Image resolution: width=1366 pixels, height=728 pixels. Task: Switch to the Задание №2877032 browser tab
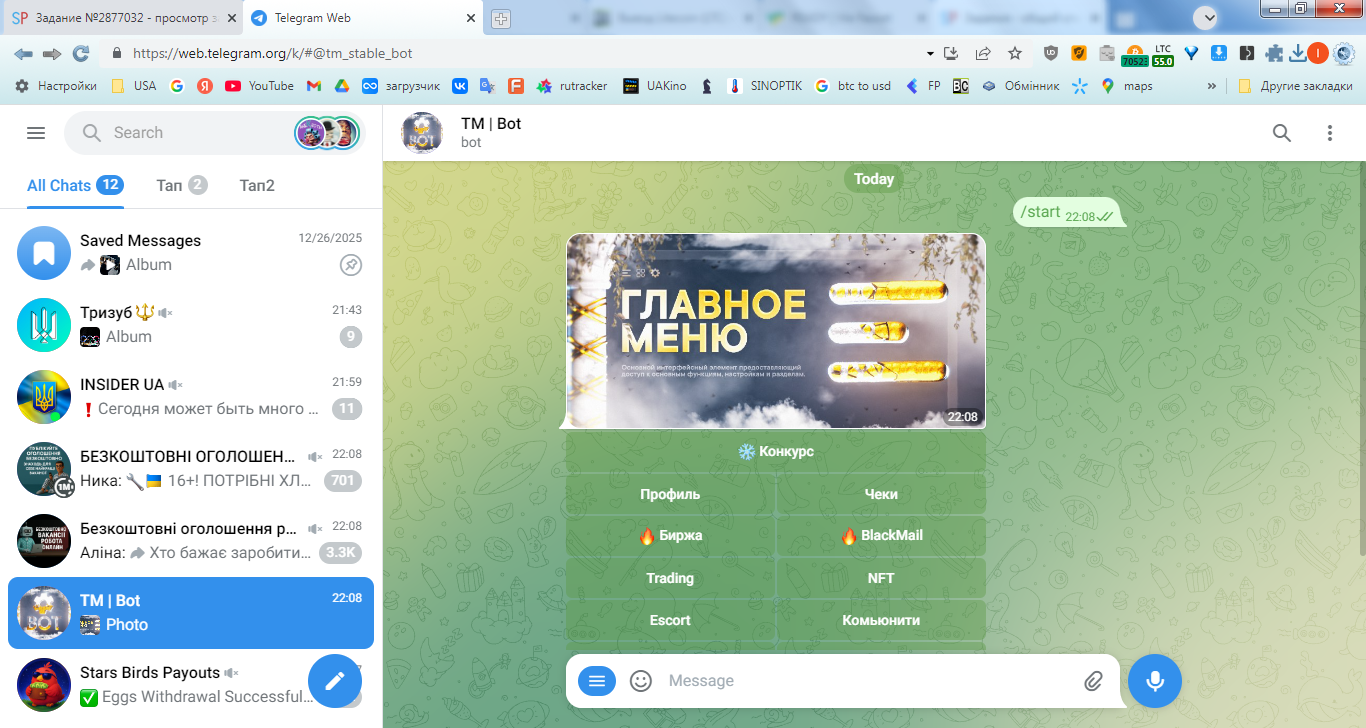tap(120, 18)
